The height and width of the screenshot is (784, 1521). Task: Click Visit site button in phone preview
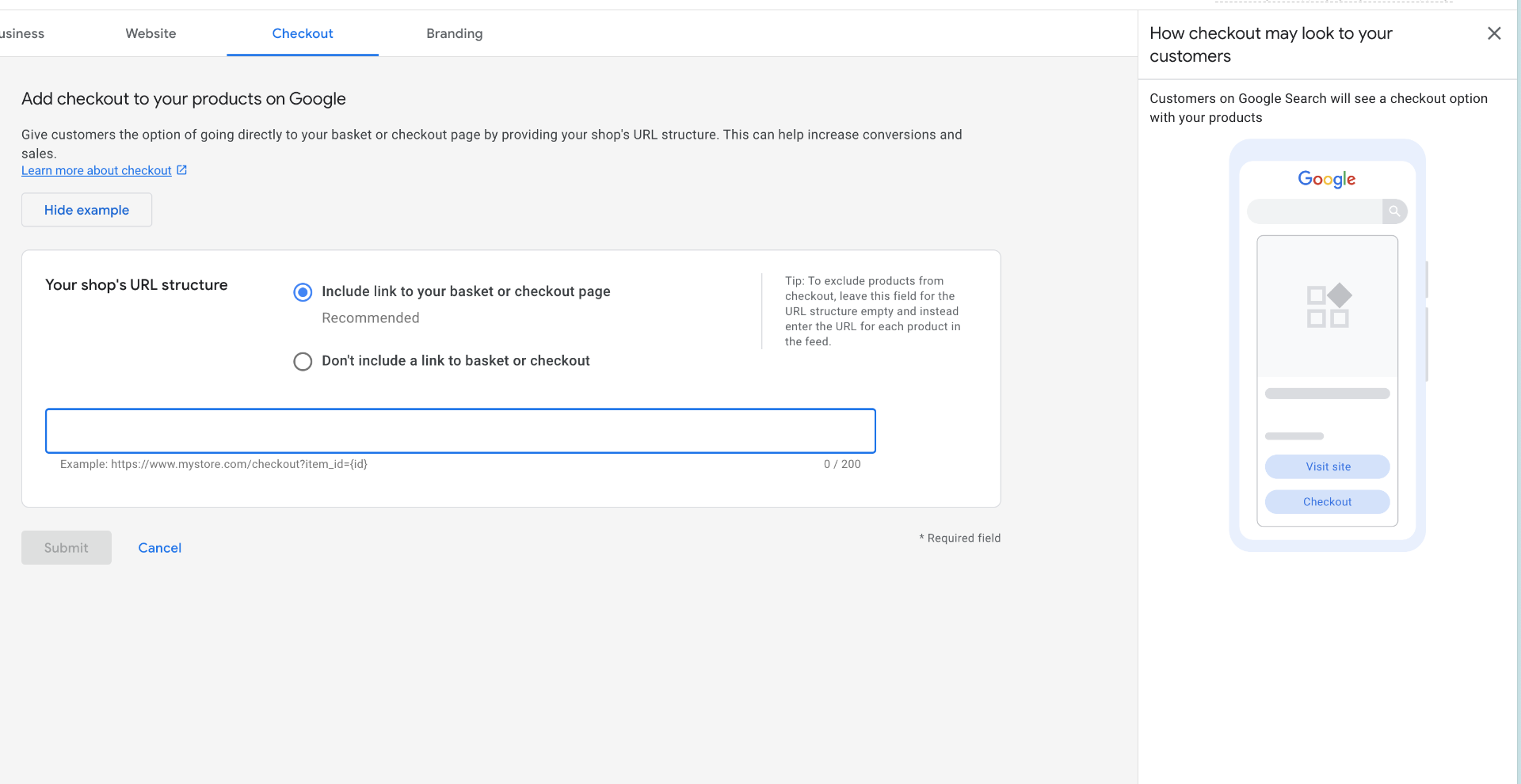tap(1328, 466)
